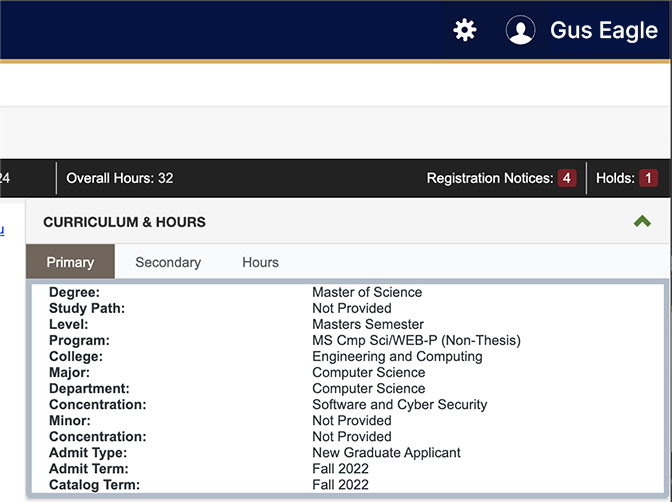Click the Admit Term Fall 2022 value
Screen dimensions: 672x502
(340, 469)
